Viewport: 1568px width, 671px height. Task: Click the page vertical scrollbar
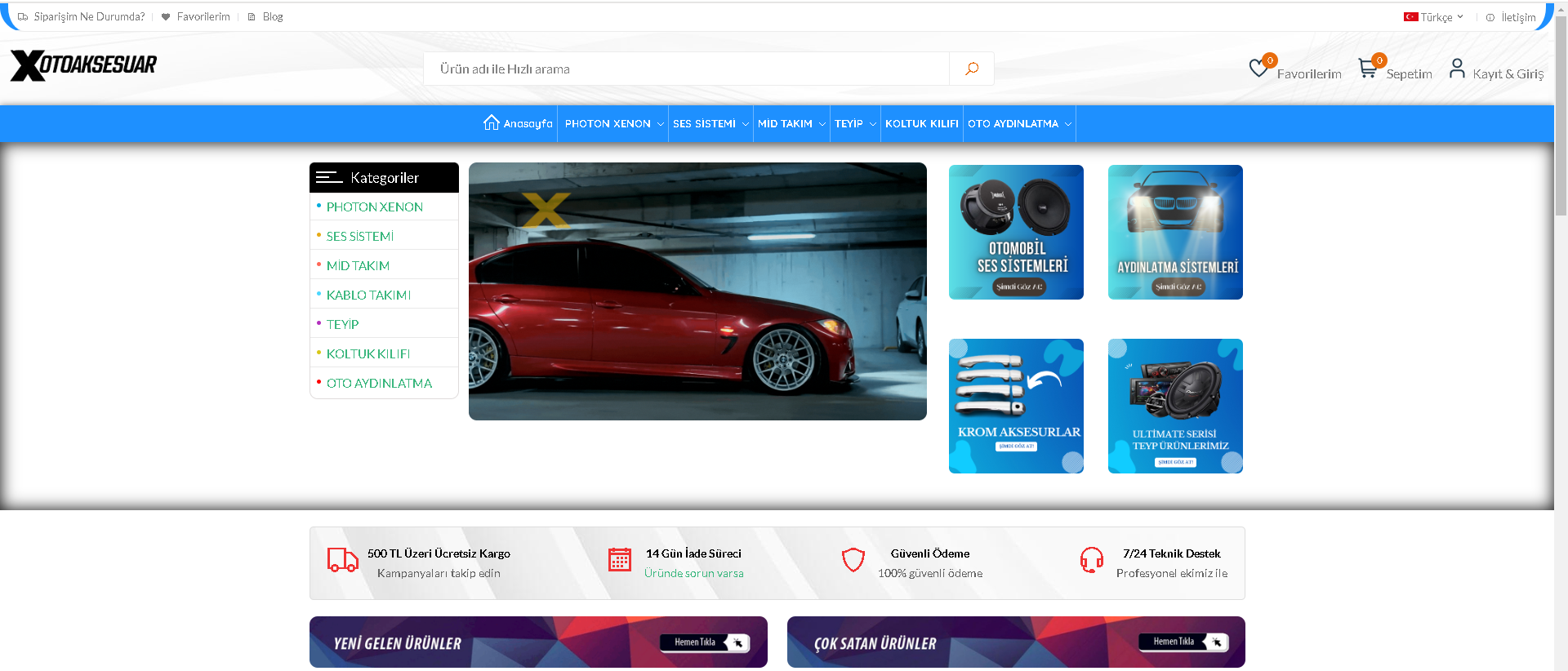click(1561, 114)
